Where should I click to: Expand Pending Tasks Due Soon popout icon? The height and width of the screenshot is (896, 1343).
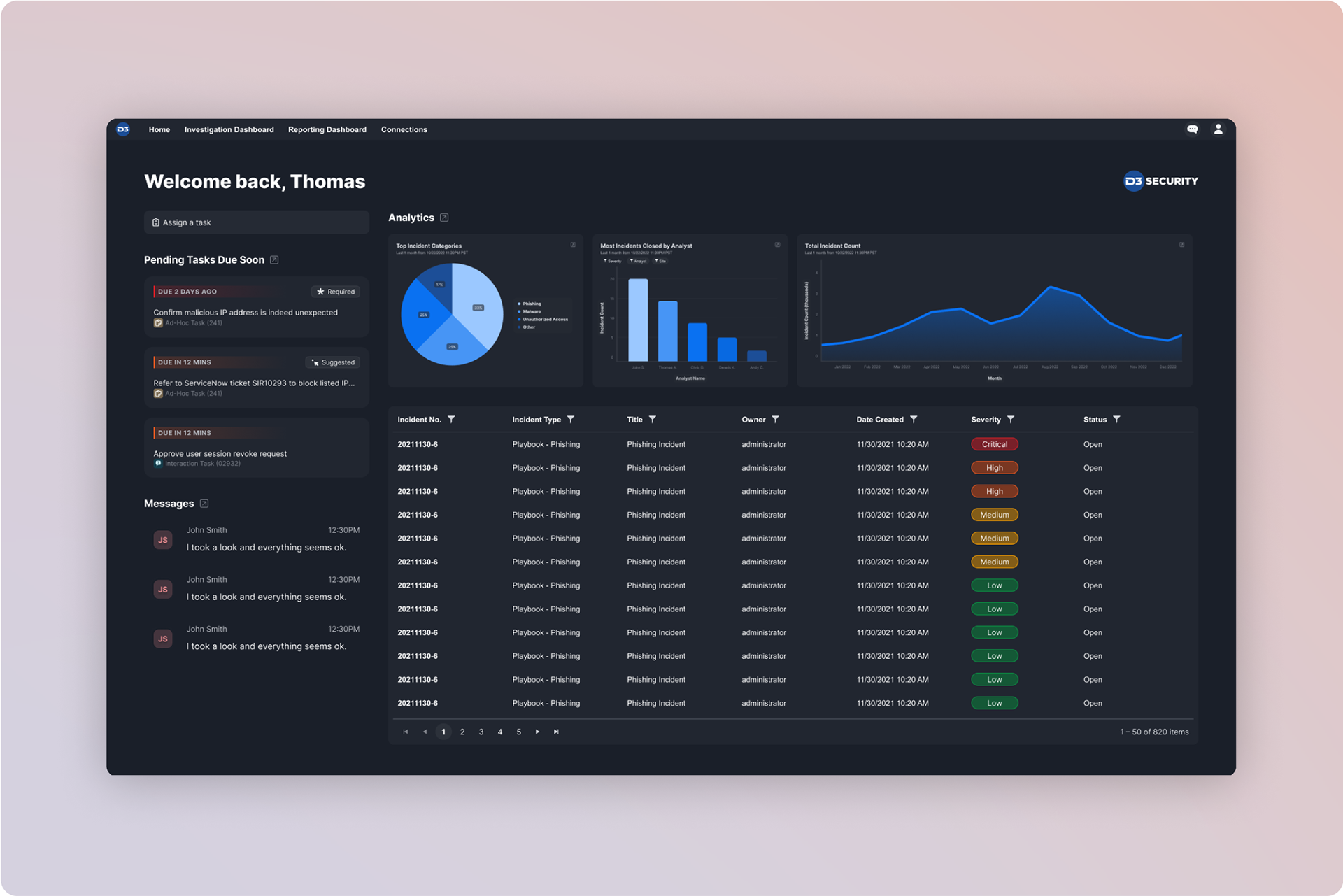tap(274, 259)
